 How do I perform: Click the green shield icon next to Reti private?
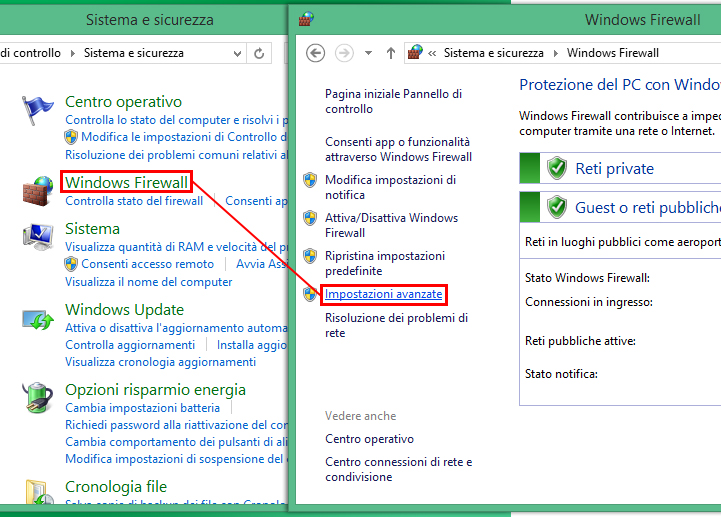pos(557,168)
